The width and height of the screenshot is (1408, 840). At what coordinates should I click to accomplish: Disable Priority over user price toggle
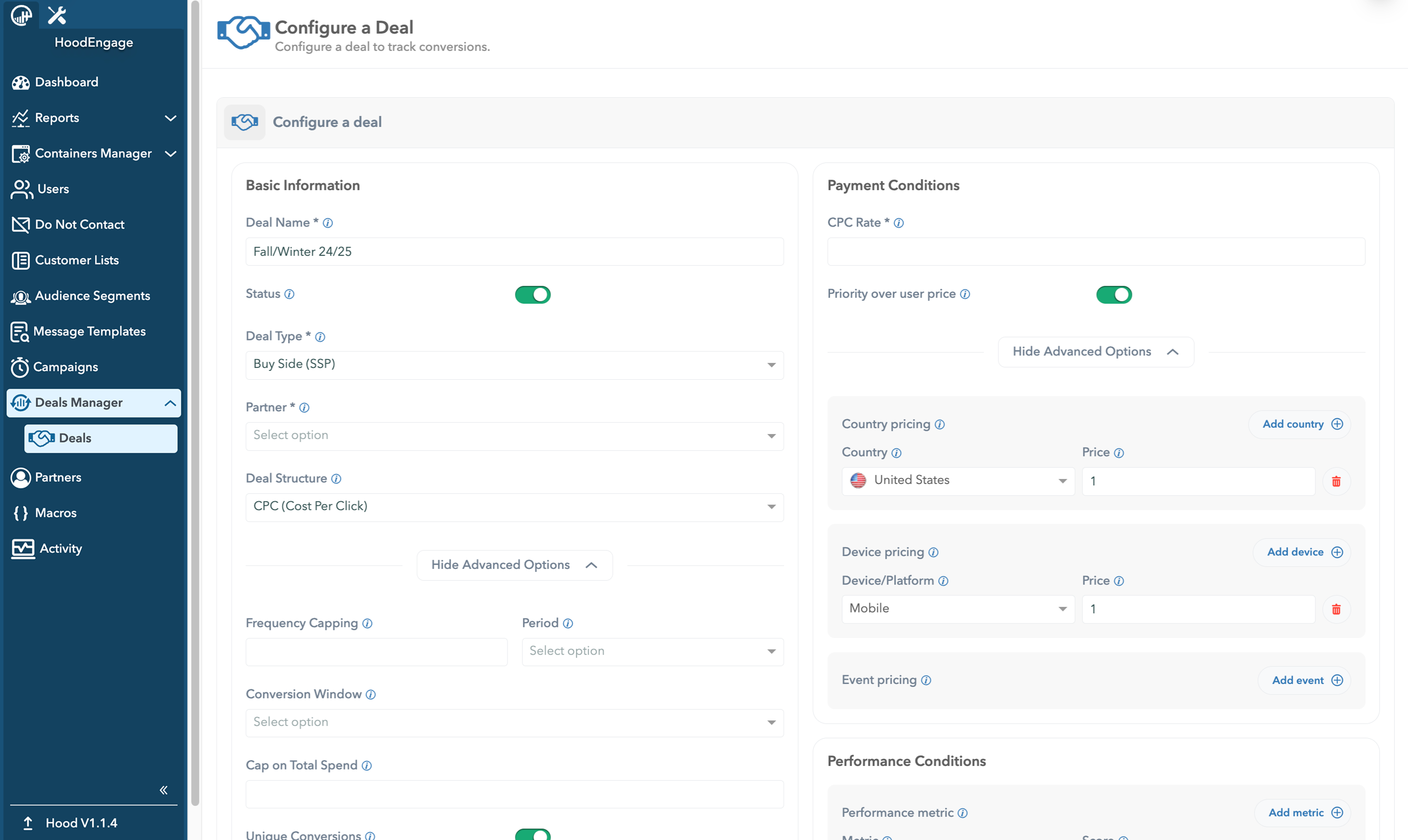1114,294
